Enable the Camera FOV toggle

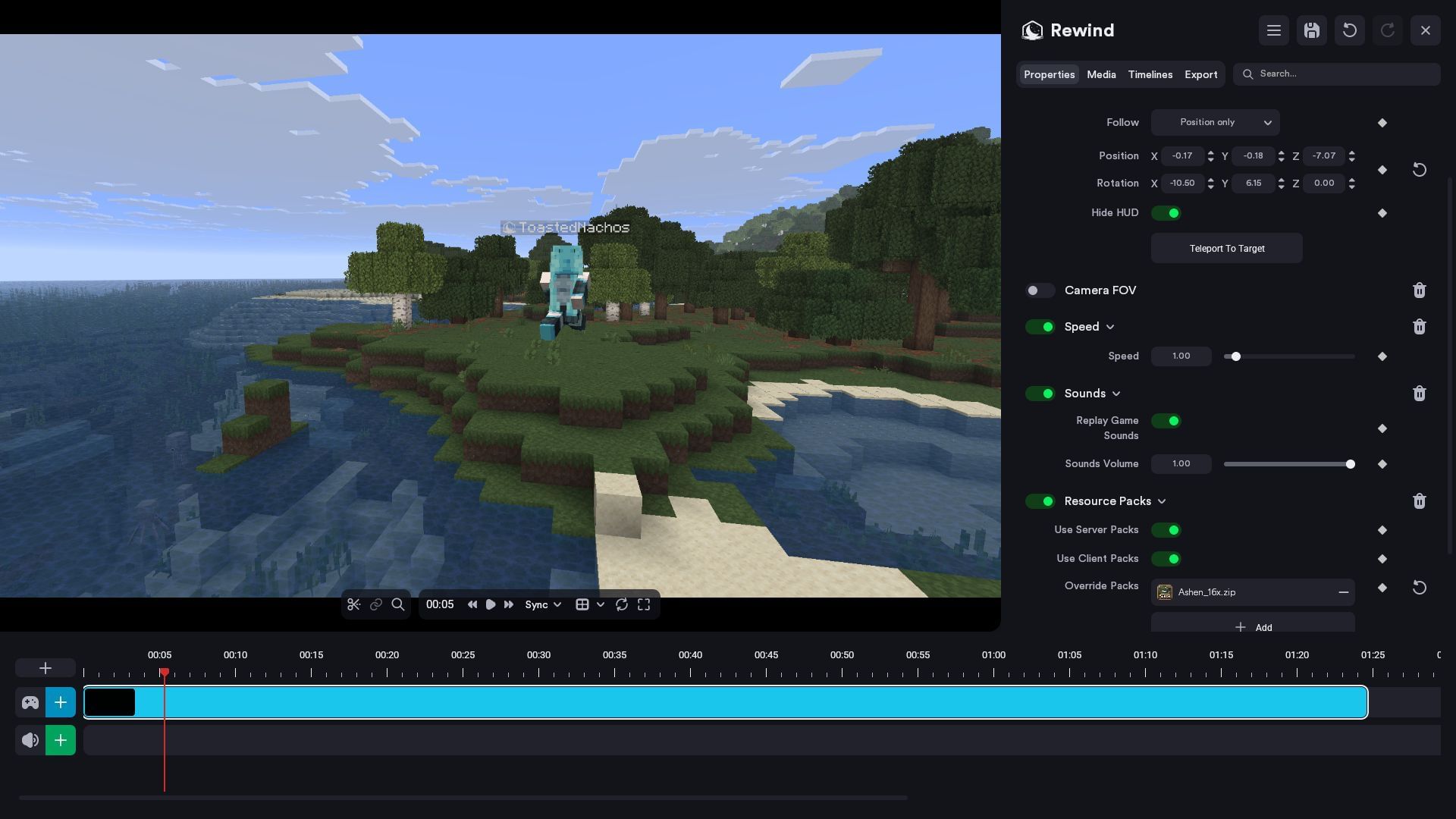click(1040, 290)
